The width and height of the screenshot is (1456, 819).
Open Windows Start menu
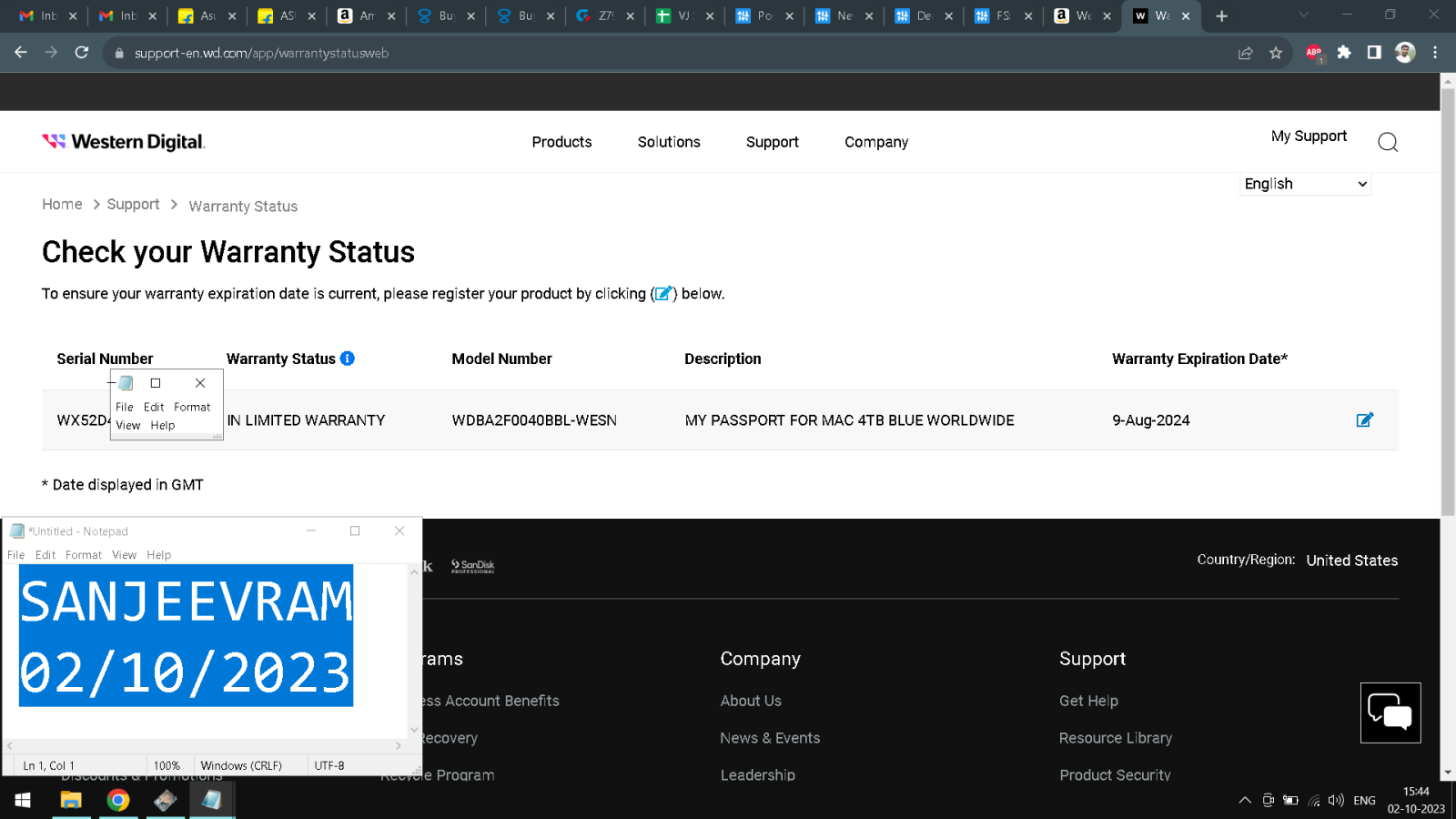click(x=23, y=800)
